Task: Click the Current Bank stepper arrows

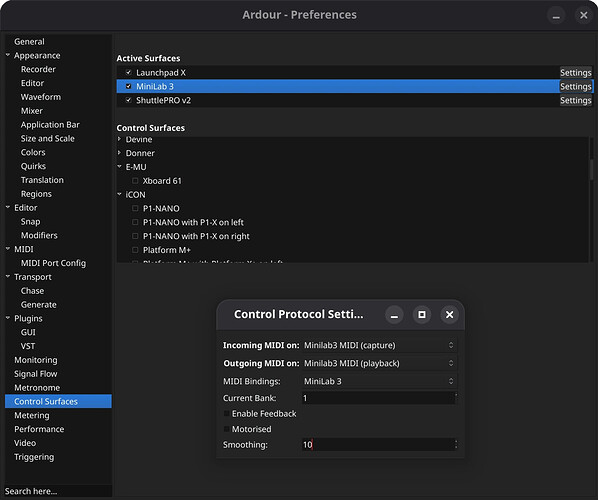Action: [x=456, y=398]
